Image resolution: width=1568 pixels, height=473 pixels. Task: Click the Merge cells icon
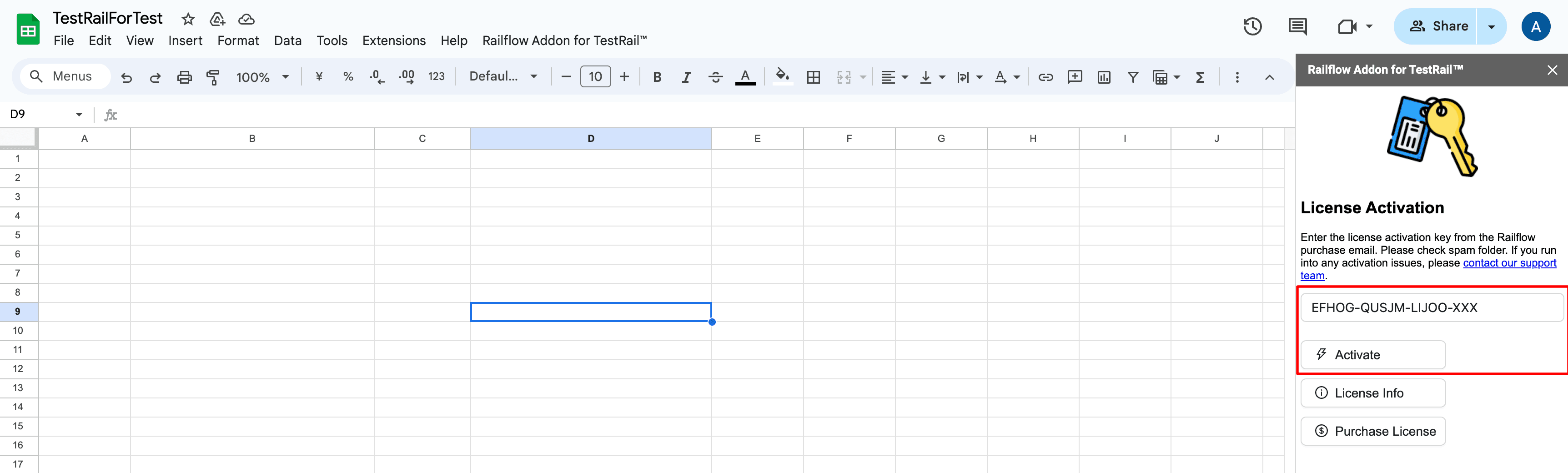pyautogui.click(x=844, y=77)
